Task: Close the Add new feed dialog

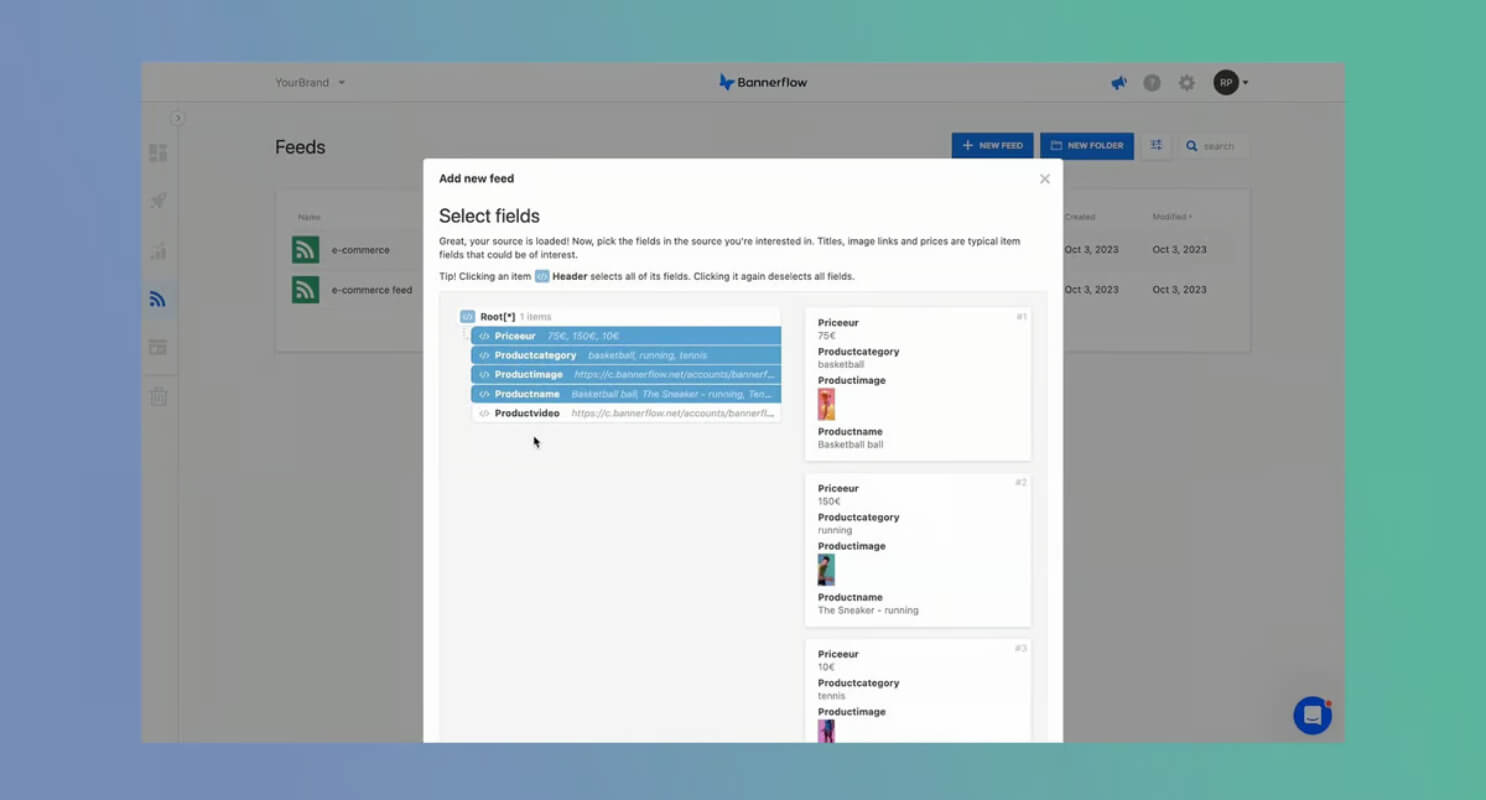Action: point(1044,179)
